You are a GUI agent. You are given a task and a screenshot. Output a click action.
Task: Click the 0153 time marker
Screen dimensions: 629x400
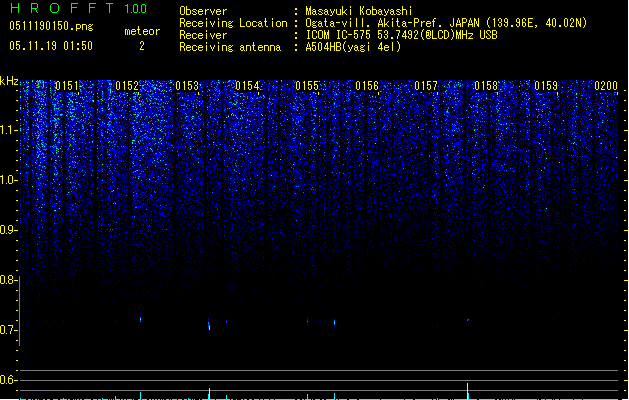point(187,86)
